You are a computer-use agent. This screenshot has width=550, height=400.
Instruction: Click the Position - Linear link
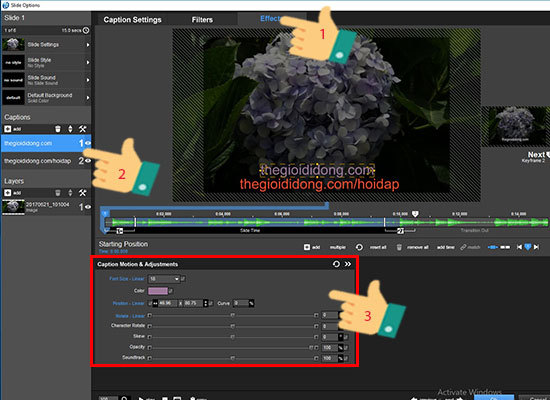128,304
